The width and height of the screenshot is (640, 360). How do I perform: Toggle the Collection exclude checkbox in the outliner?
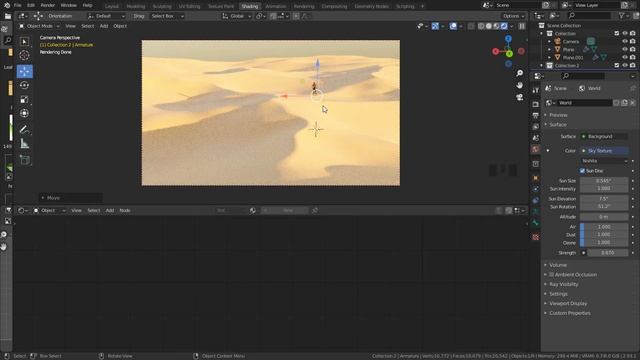(x=616, y=33)
